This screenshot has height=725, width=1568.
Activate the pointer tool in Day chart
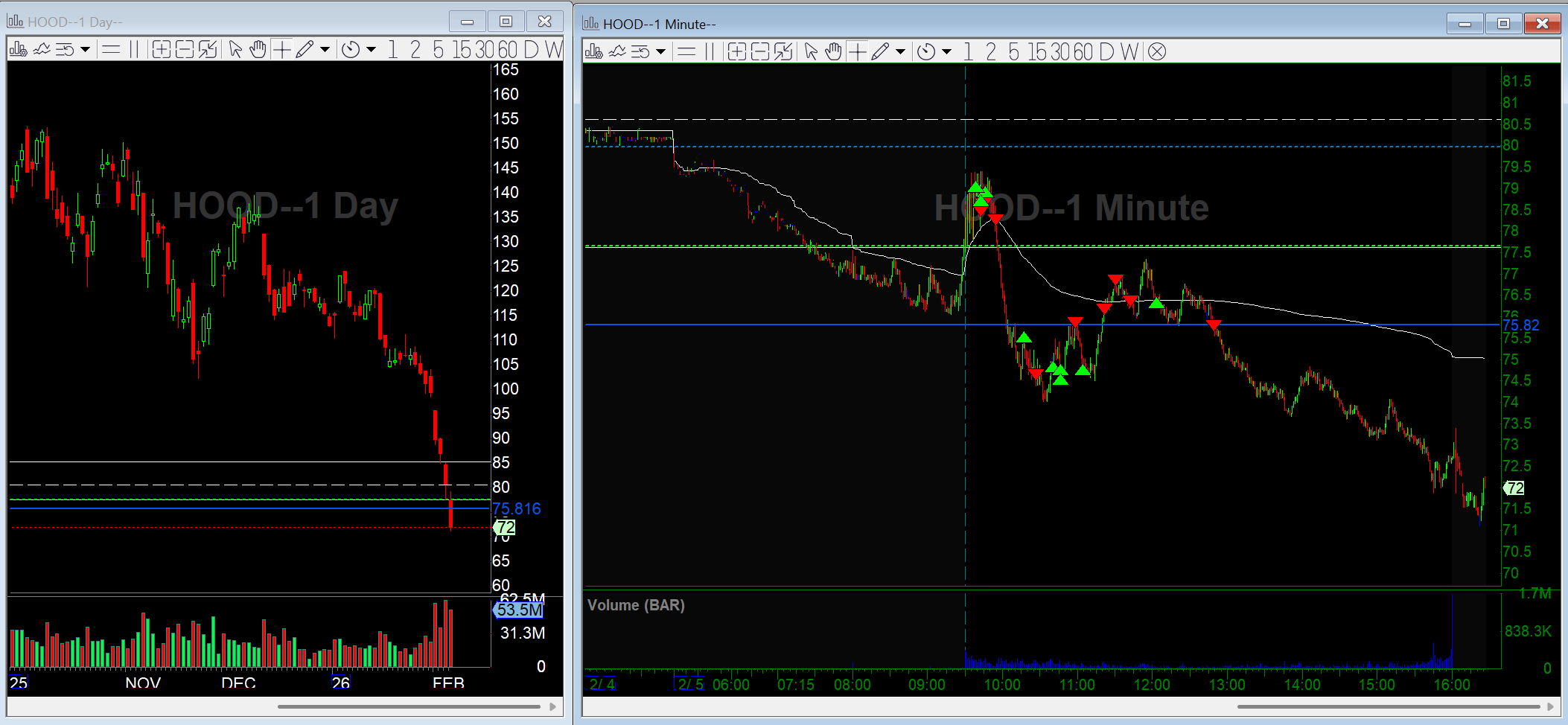[235, 50]
